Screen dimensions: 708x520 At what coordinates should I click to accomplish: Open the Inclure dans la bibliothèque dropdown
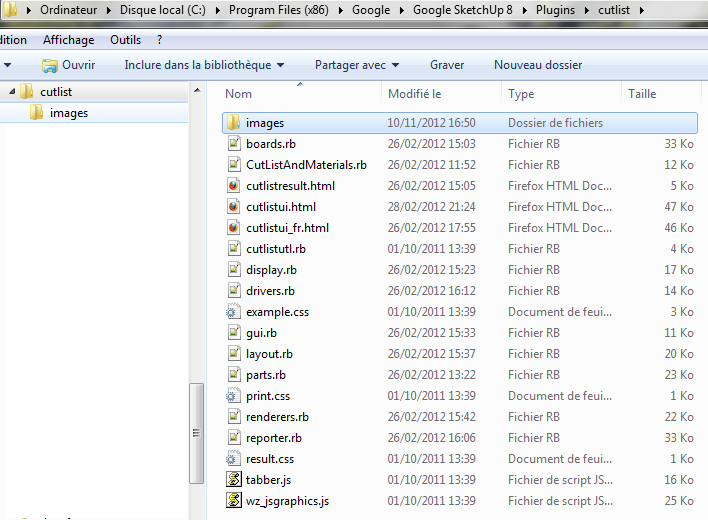204,65
